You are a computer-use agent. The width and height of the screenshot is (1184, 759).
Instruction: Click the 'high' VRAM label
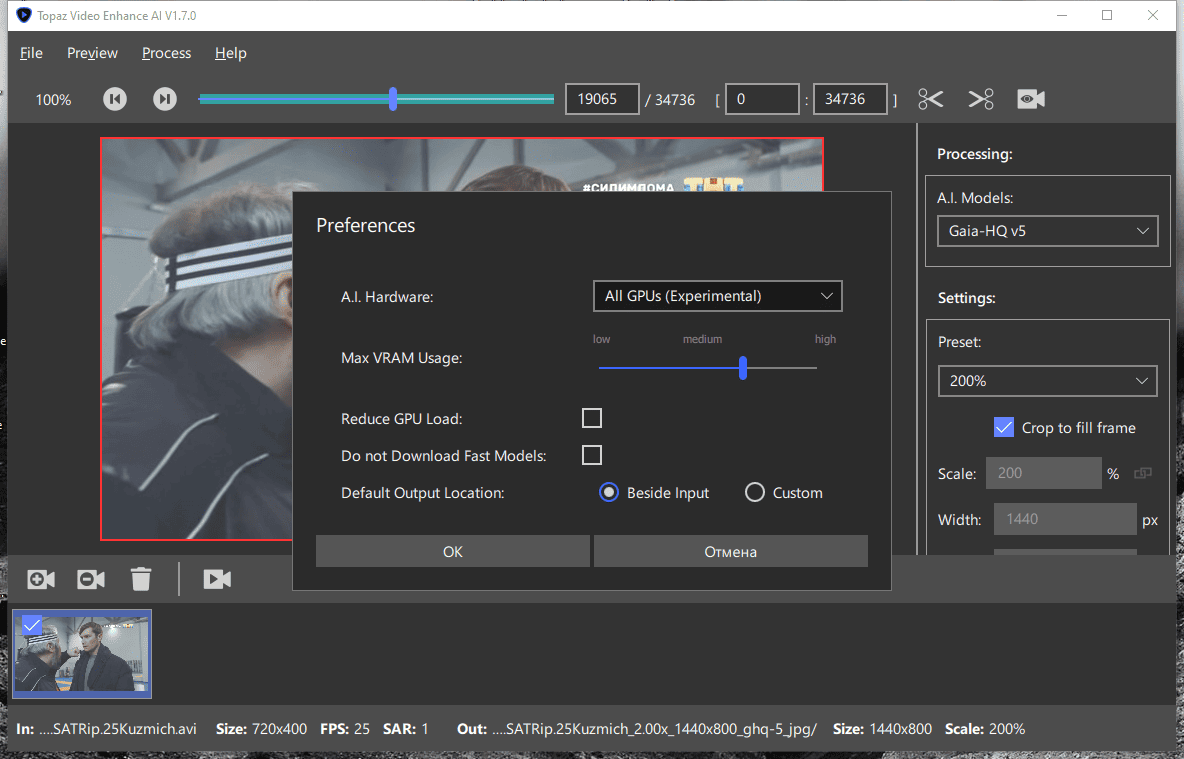pyautogui.click(x=825, y=339)
